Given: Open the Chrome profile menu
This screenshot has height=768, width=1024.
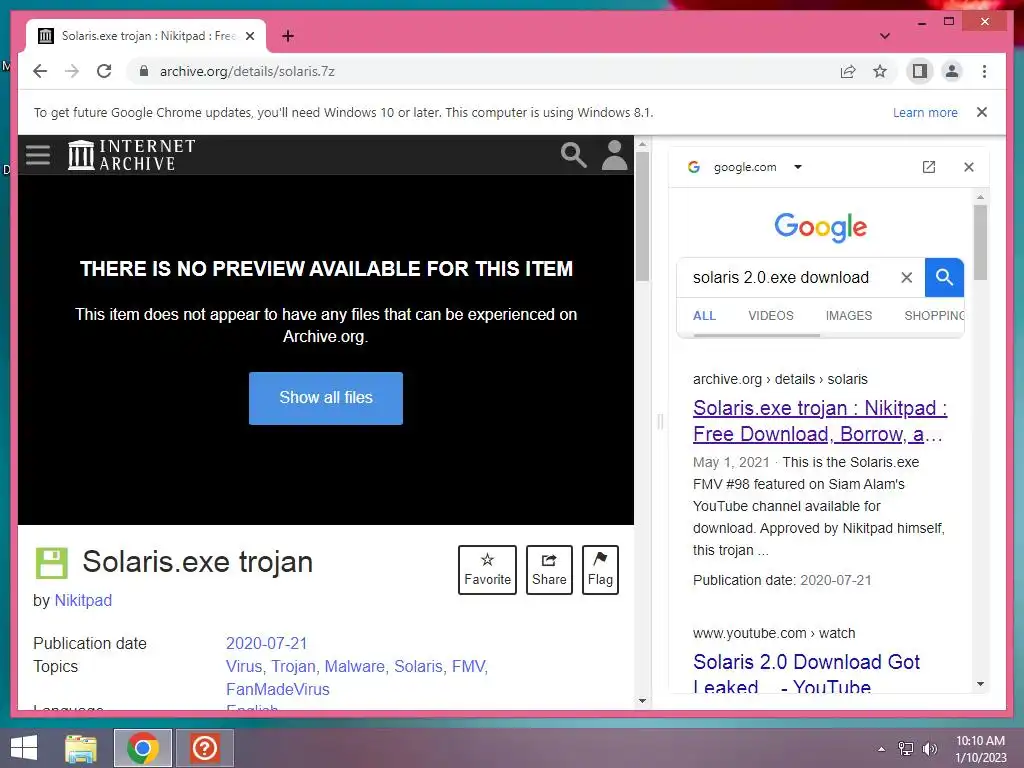Looking at the screenshot, I should (x=952, y=71).
